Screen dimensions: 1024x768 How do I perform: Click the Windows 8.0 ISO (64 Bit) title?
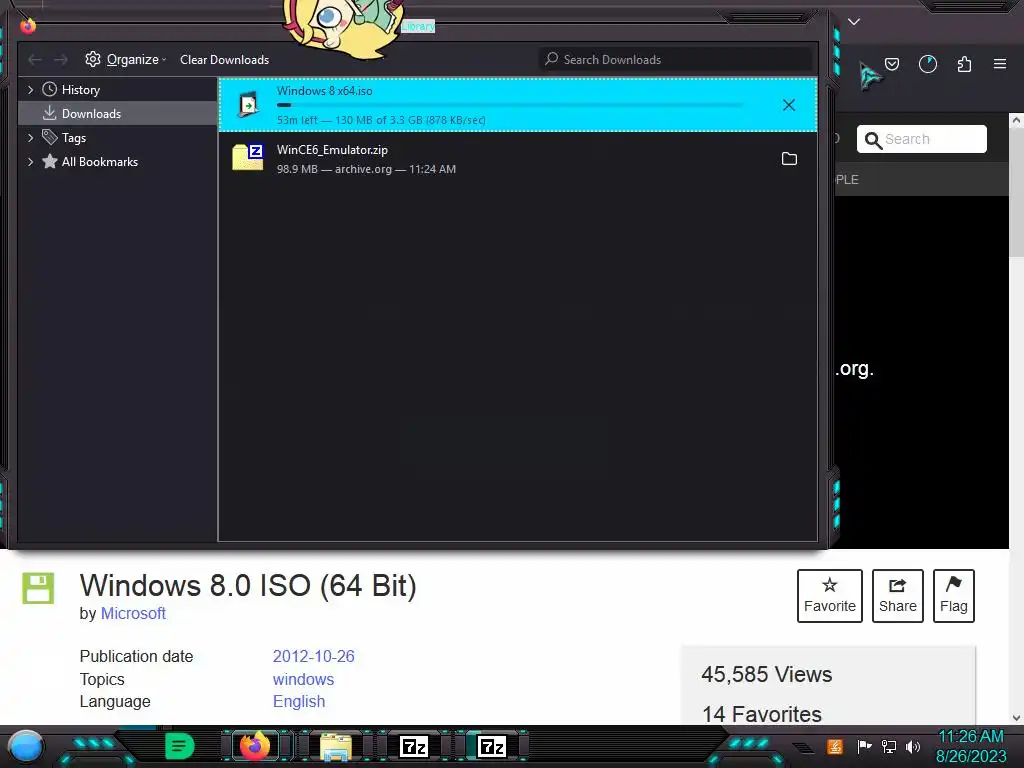tap(248, 585)
